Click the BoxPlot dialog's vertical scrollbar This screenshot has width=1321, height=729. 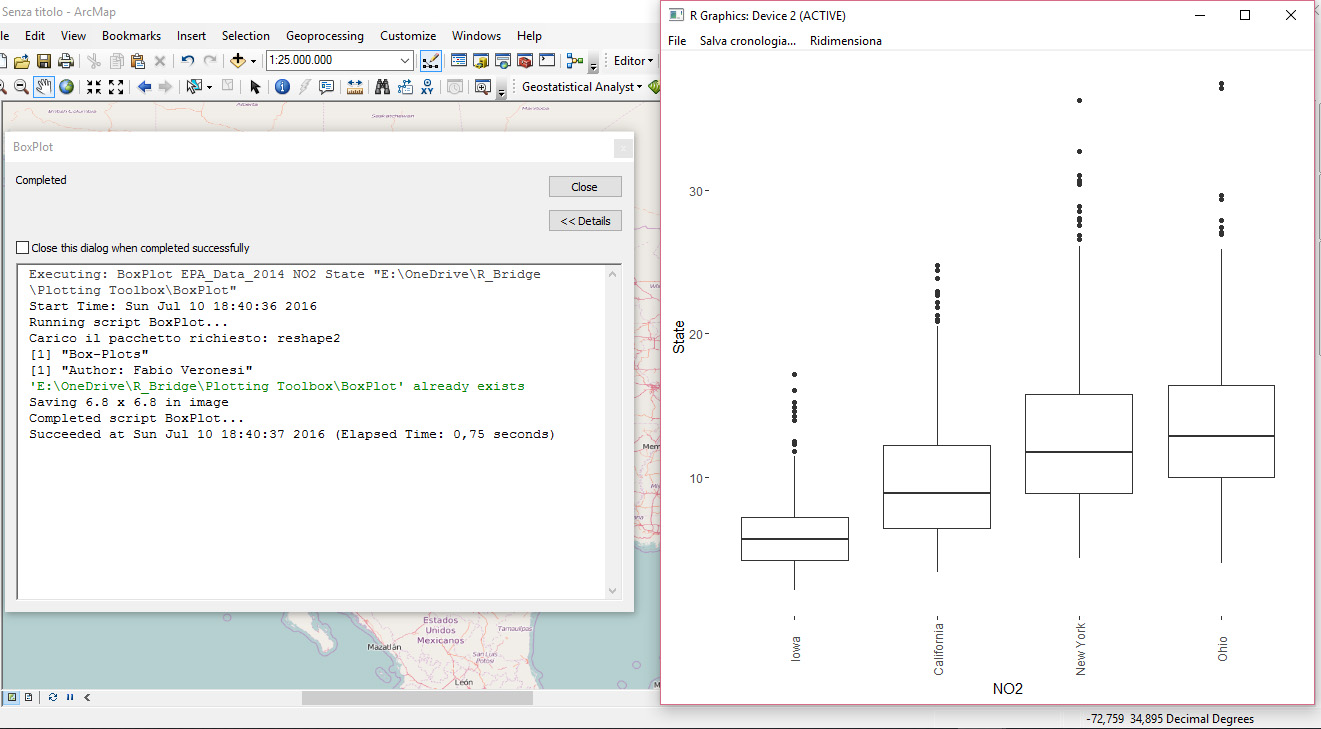pyautogui.click(x=612, y=430)
